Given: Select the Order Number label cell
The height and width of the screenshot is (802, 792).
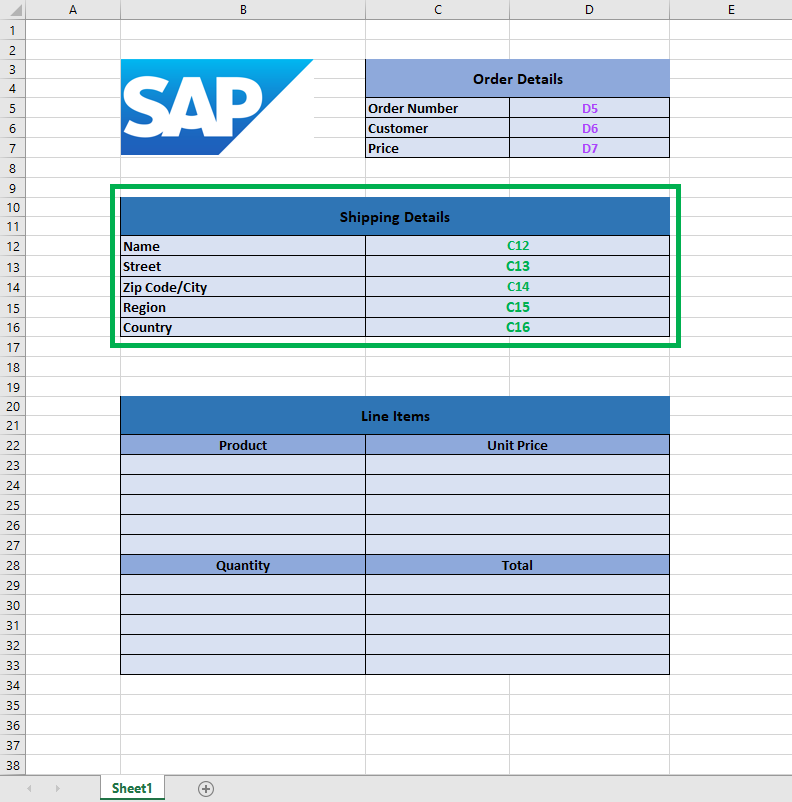Looking at the screenshot, I should 437,108.
